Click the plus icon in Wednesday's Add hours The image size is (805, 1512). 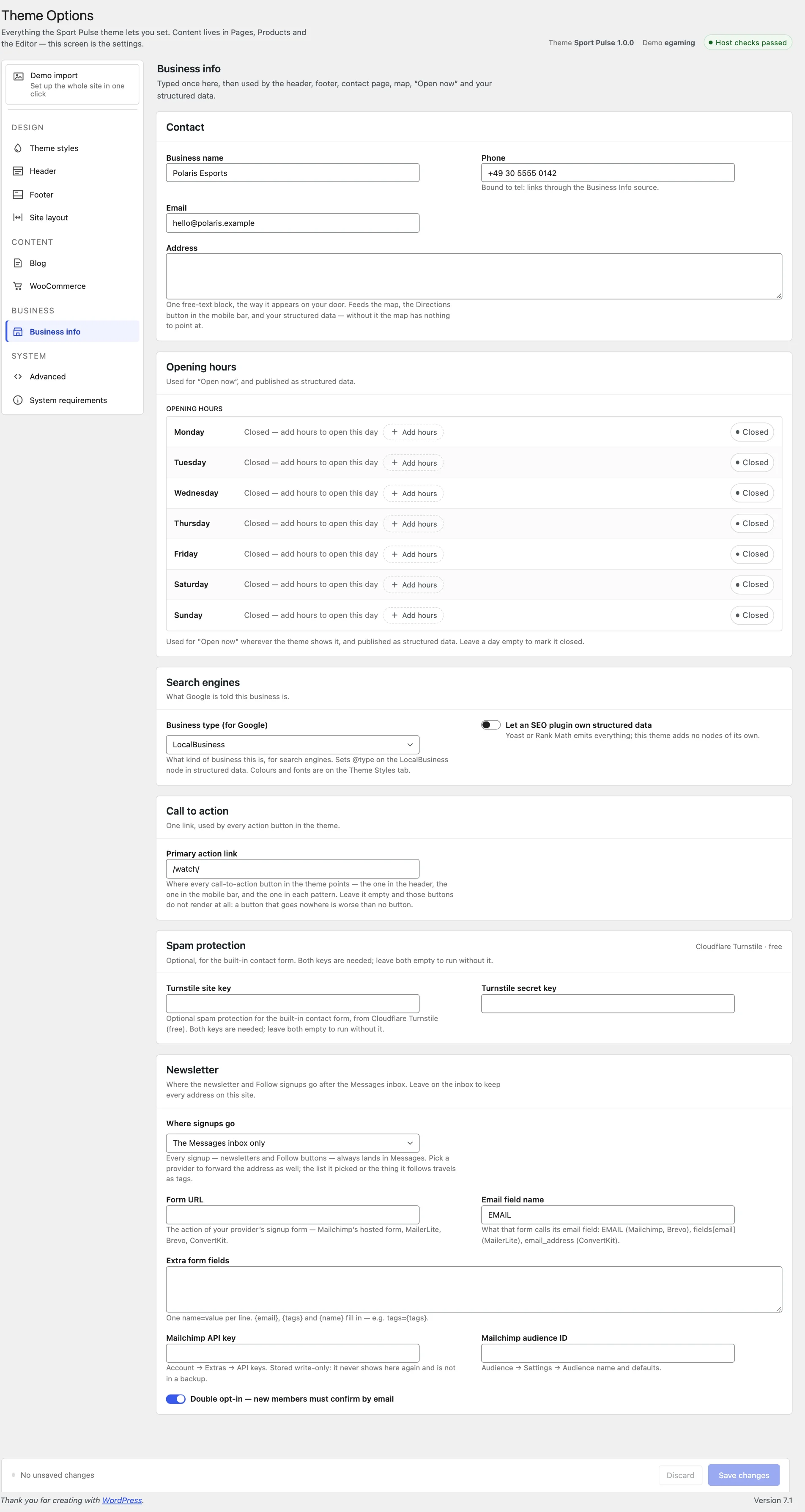394,493
